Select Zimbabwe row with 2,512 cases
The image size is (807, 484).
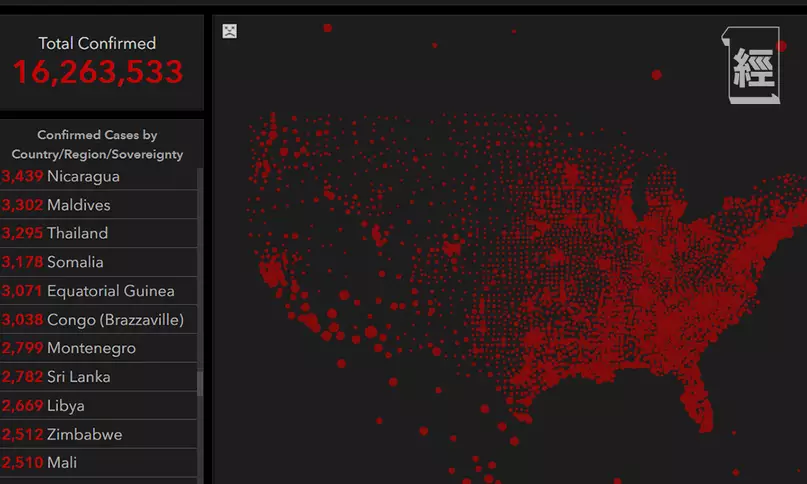(x=98, y=434)
